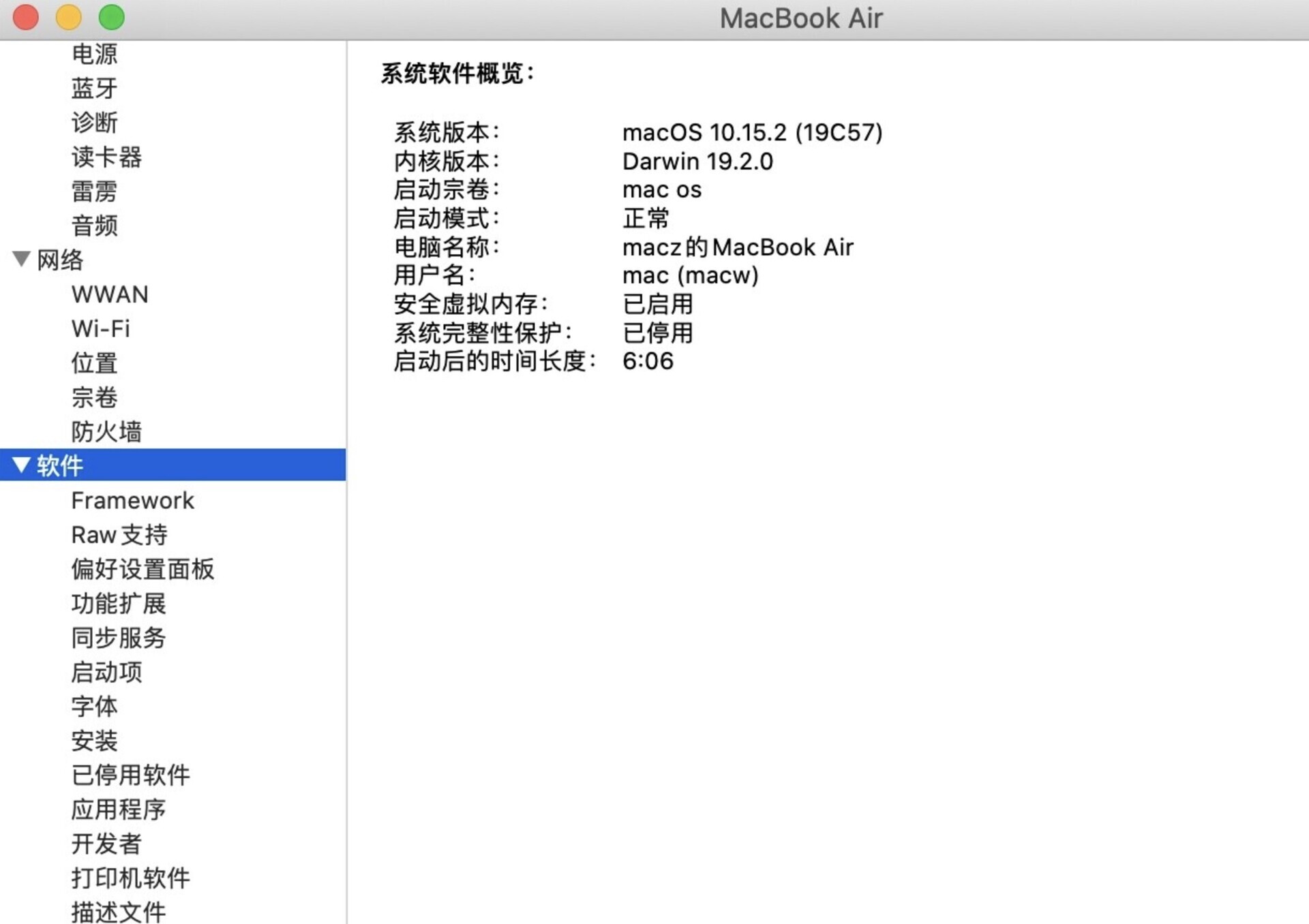Open 打印机软件 in the sidebar
The height and width of the screenshot is (924, 1309).
(131, 878)
